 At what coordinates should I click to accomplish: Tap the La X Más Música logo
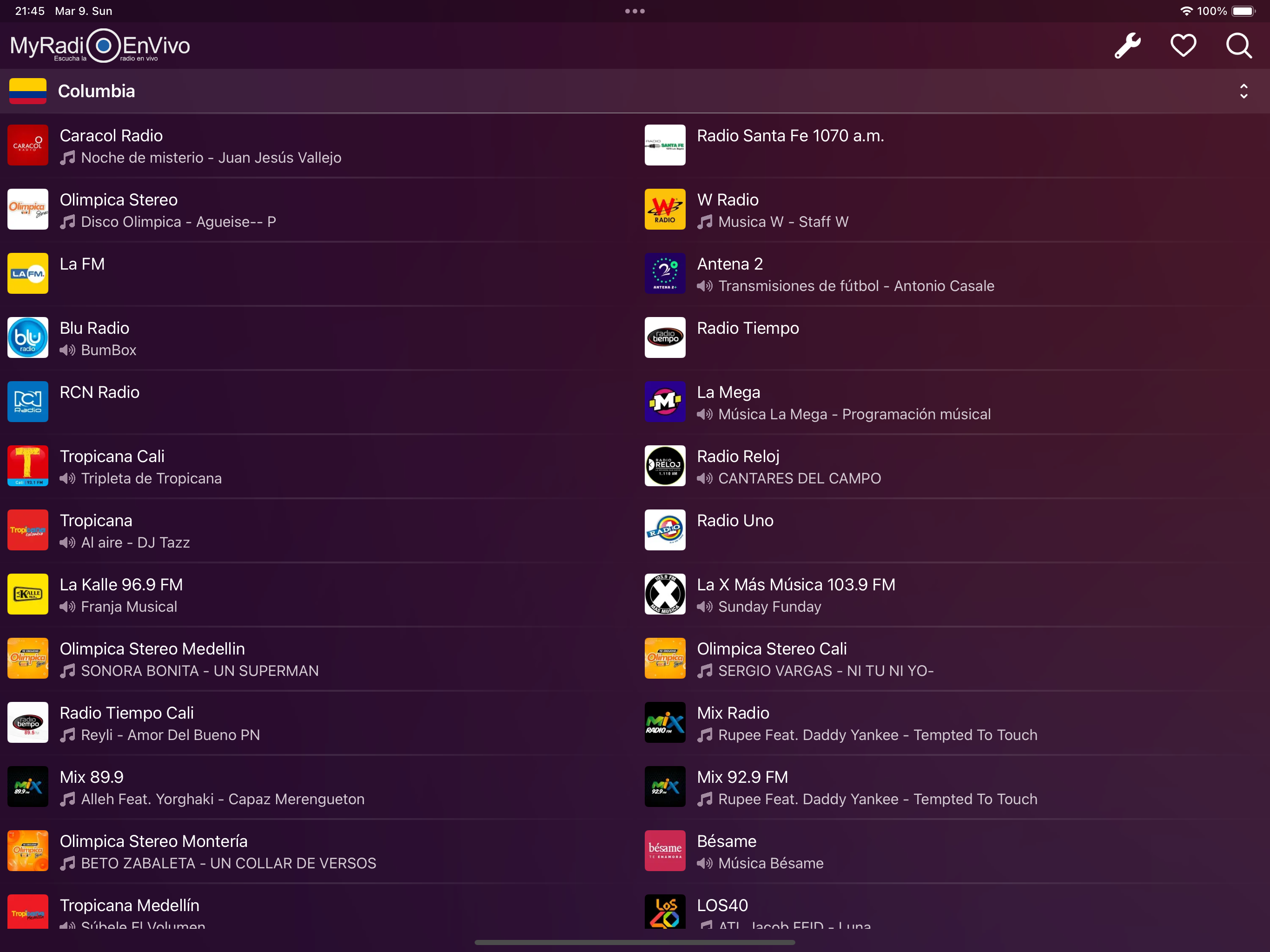click(665, 594)
